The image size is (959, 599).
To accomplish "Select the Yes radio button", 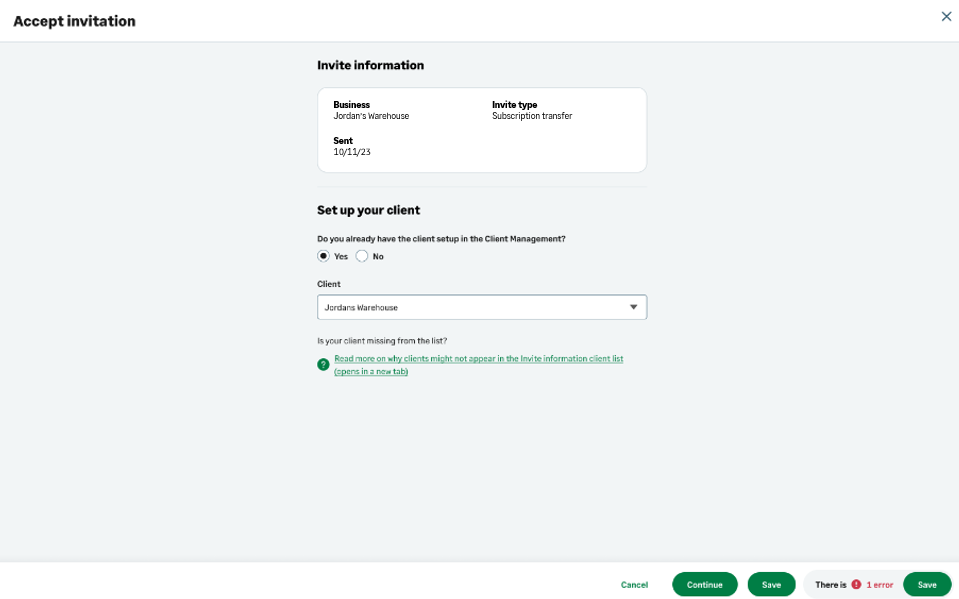I will [x=323, y=256].
